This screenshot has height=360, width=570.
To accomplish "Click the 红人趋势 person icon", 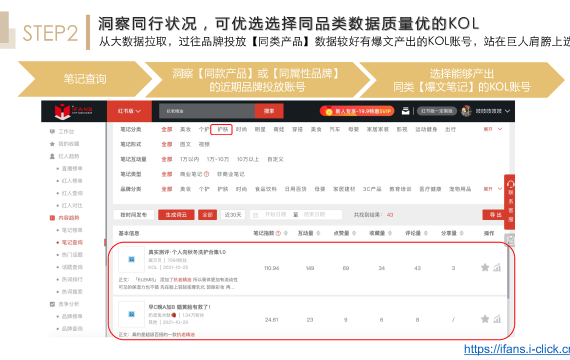I will [52, 156].
